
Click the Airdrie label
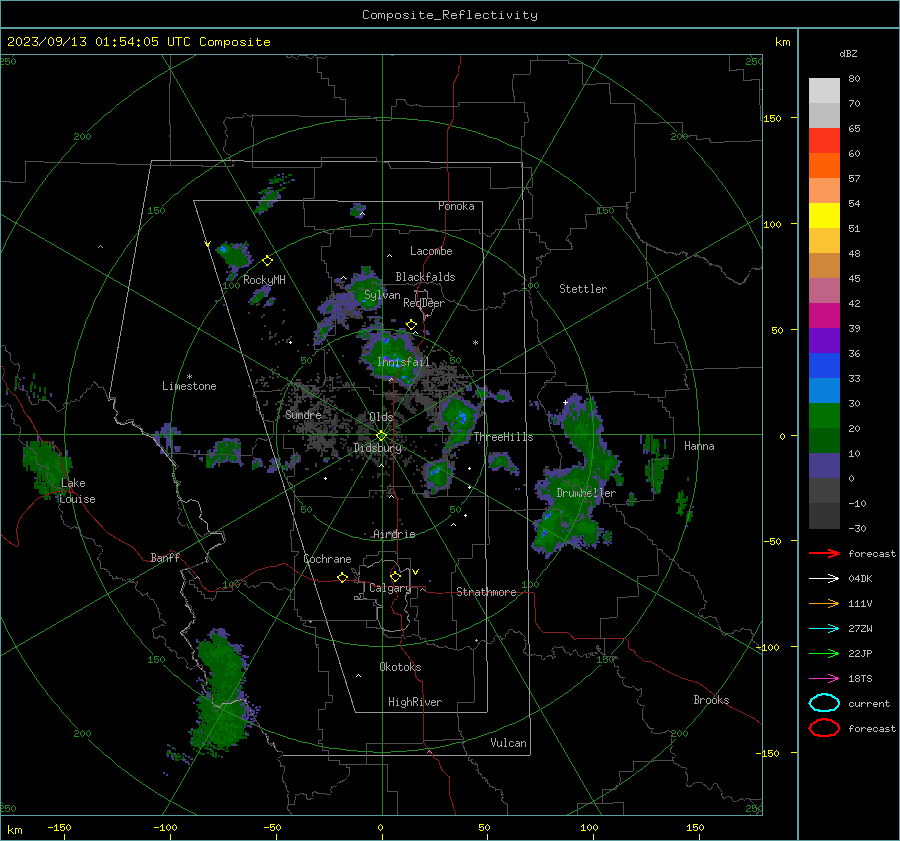click(394, 534)
